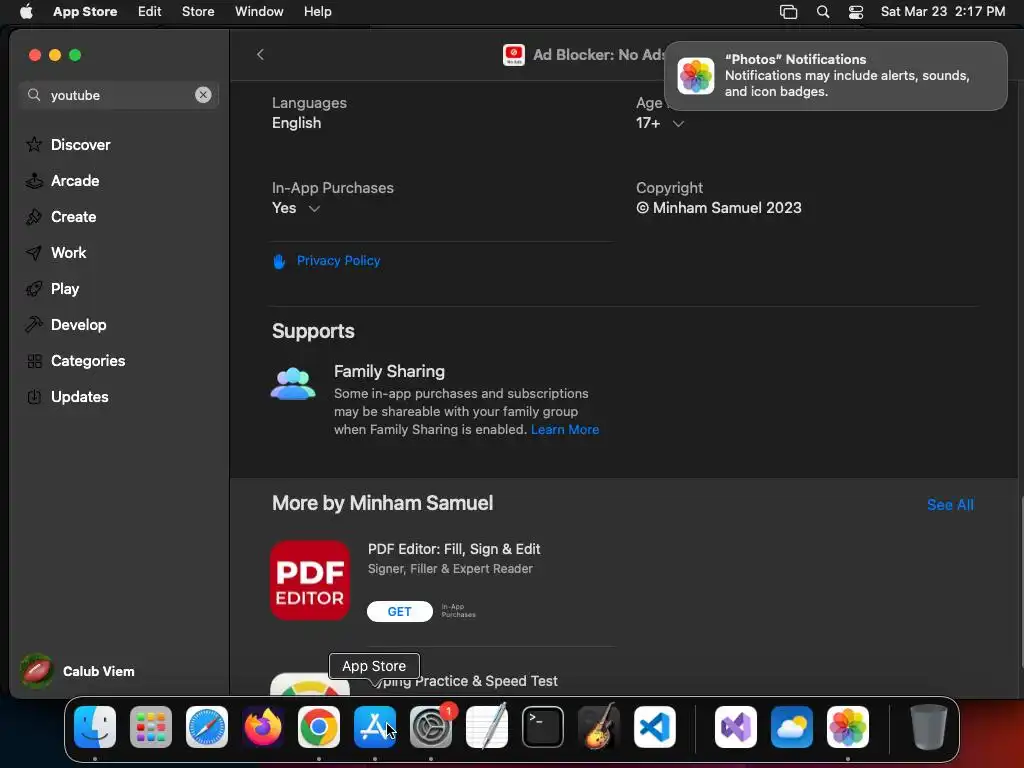Open the Edit menu
Screen dimensions: 1024x768
coord(150,12)
